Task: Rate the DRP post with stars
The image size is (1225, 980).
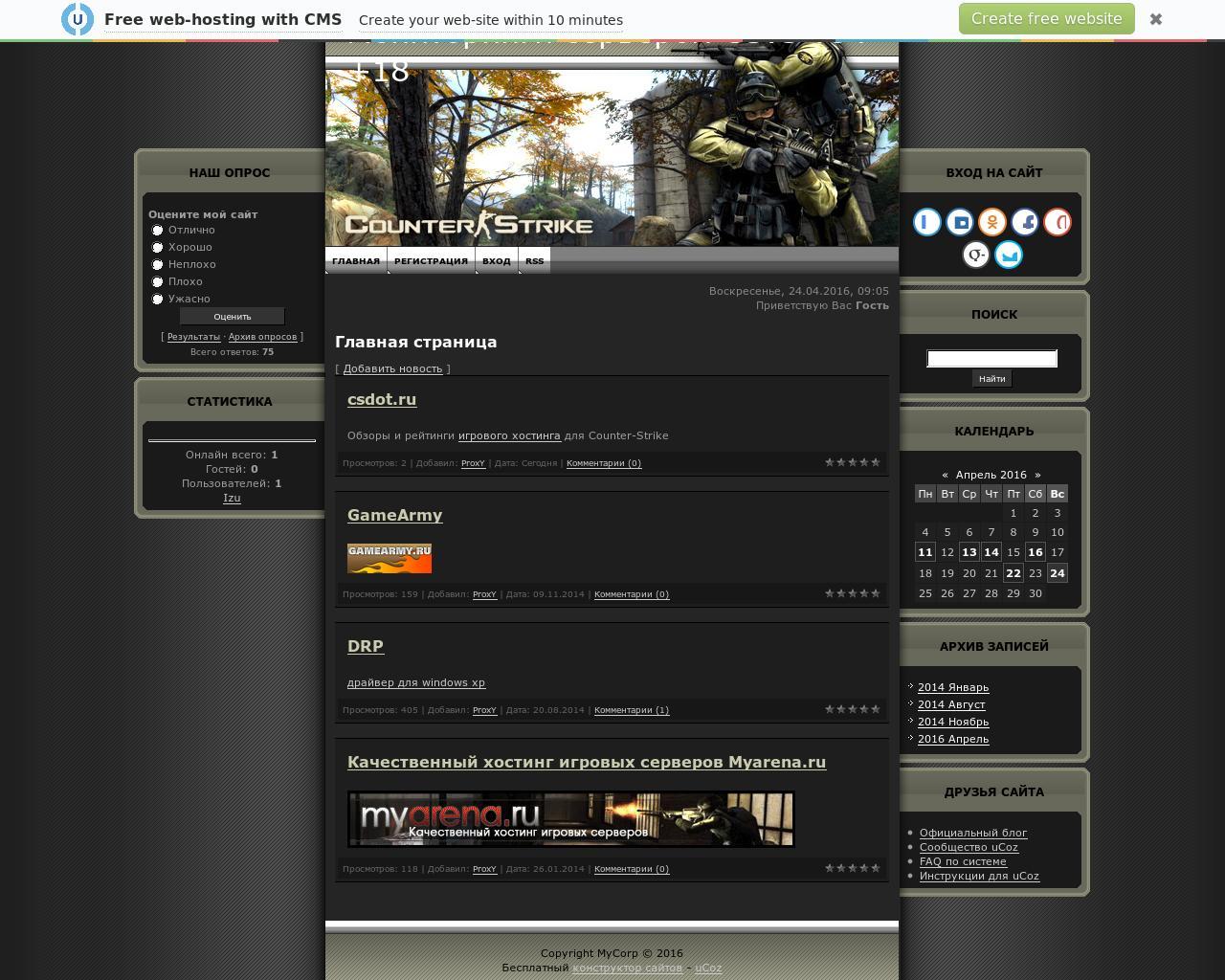Action: (853, 709)
